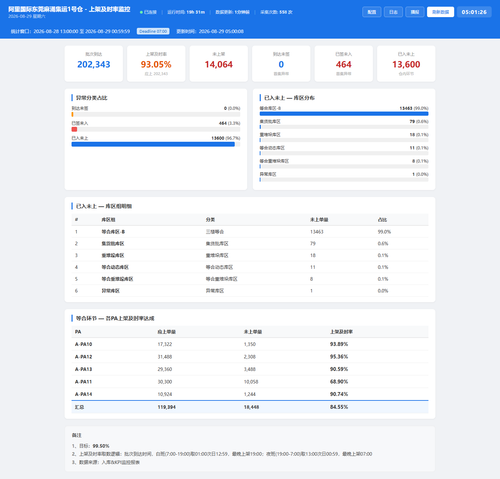The image size is (500, 479).
Task: Click the 11 (0.1%) zone distribution bar
Action: pyautogui.click(x=344, y=153)
